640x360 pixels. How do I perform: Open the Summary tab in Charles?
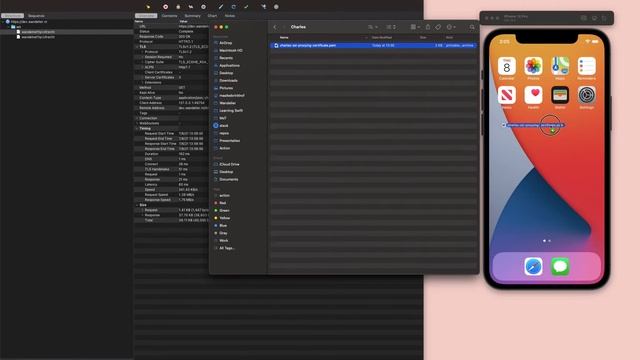pyautogui.click(x=192, y=16)
